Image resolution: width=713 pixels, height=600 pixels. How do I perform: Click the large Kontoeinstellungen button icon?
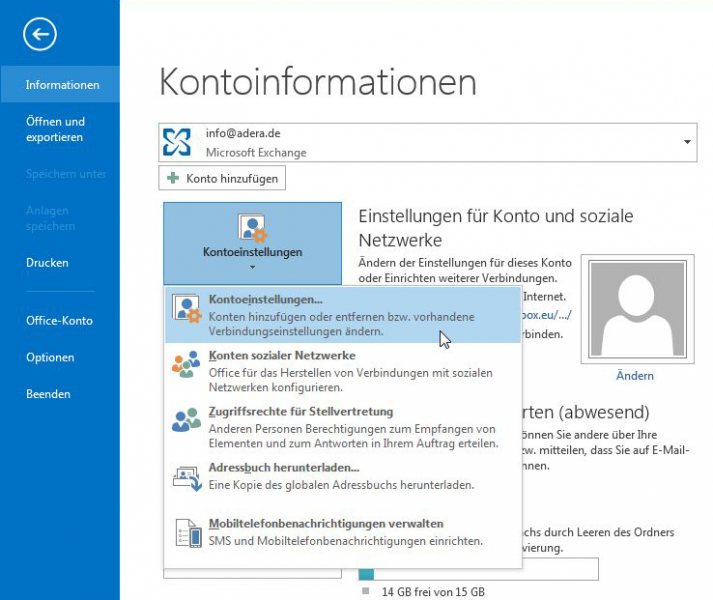(x=252, y=227)
